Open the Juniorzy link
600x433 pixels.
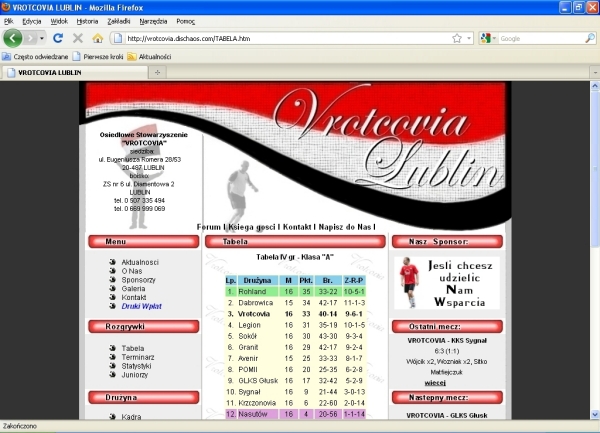coord(134,375)
